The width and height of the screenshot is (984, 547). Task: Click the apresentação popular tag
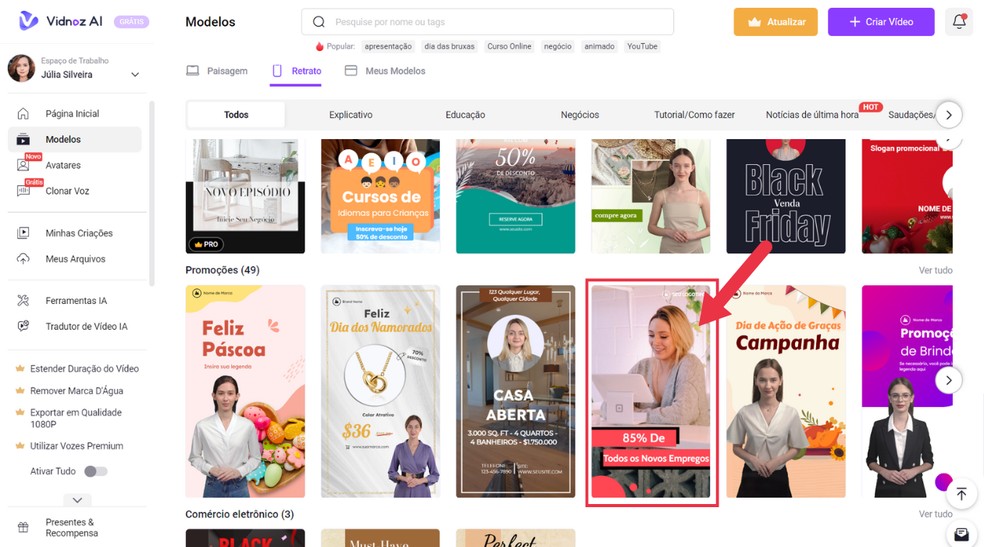388,46
